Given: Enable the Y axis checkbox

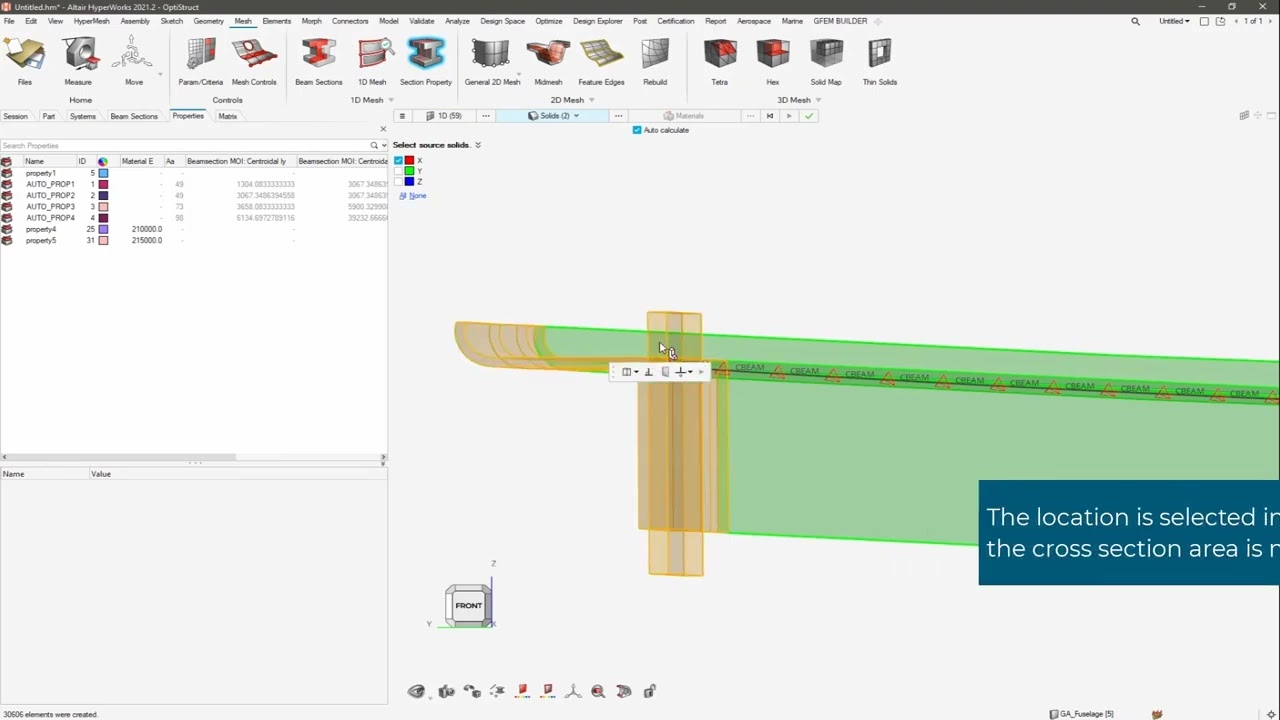Looking at the screenshot, I should (x=399, y=171).
